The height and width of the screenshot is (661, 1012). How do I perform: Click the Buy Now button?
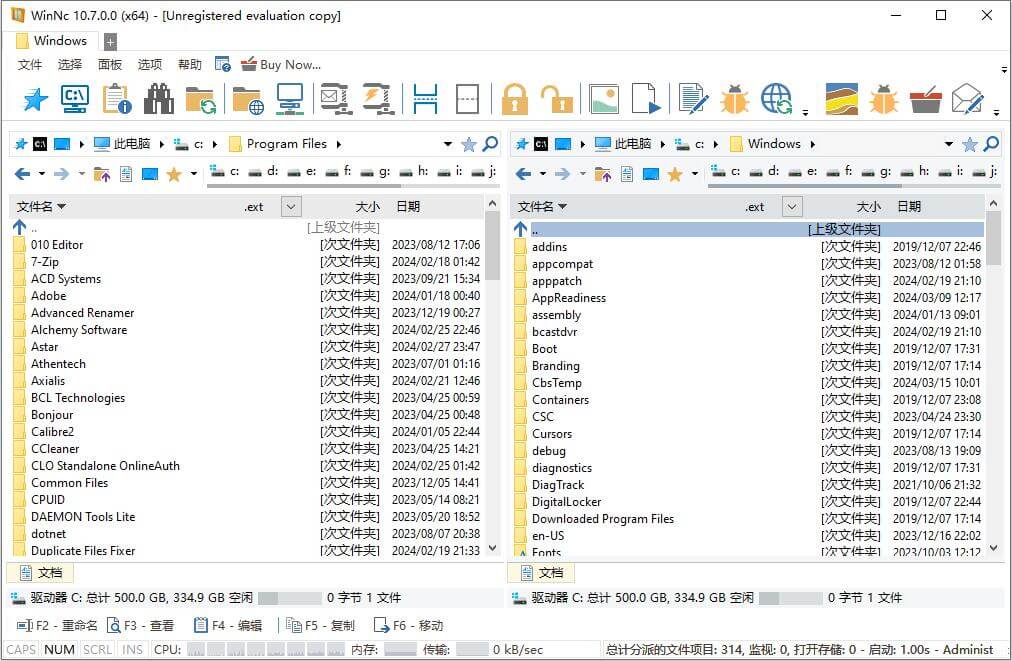click(x=281, y=63)
